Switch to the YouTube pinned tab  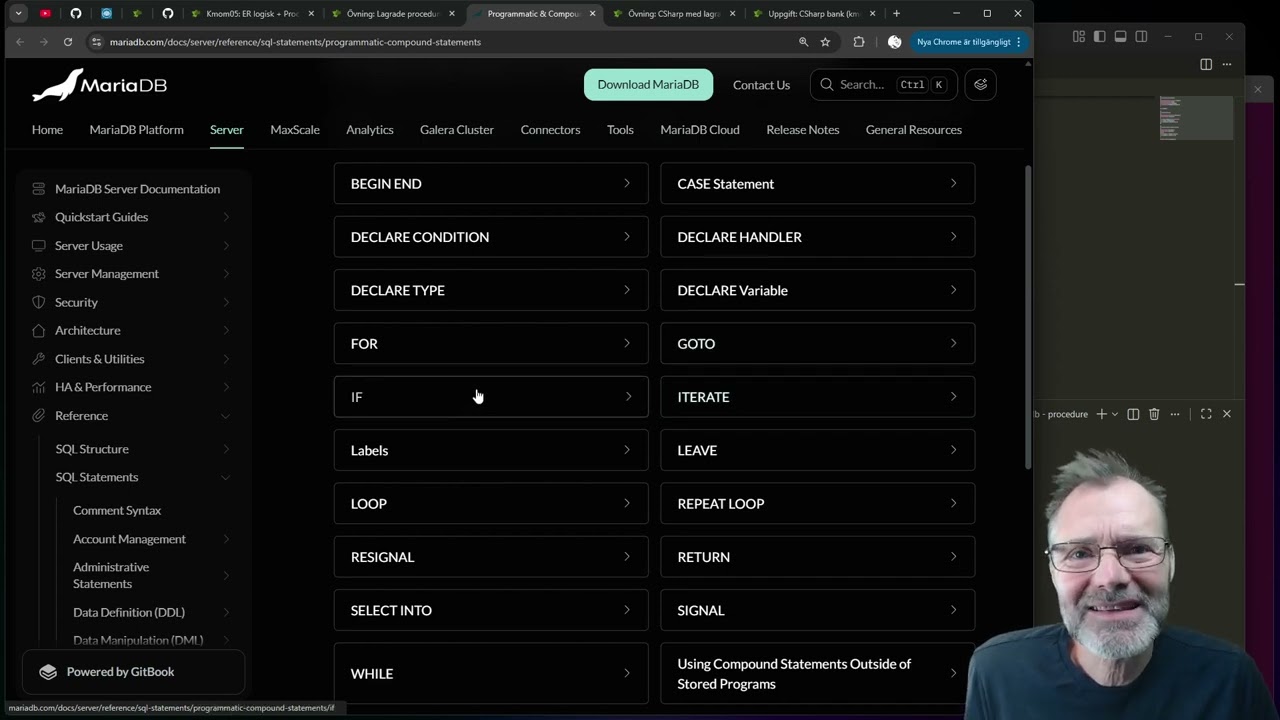[45, 14]
